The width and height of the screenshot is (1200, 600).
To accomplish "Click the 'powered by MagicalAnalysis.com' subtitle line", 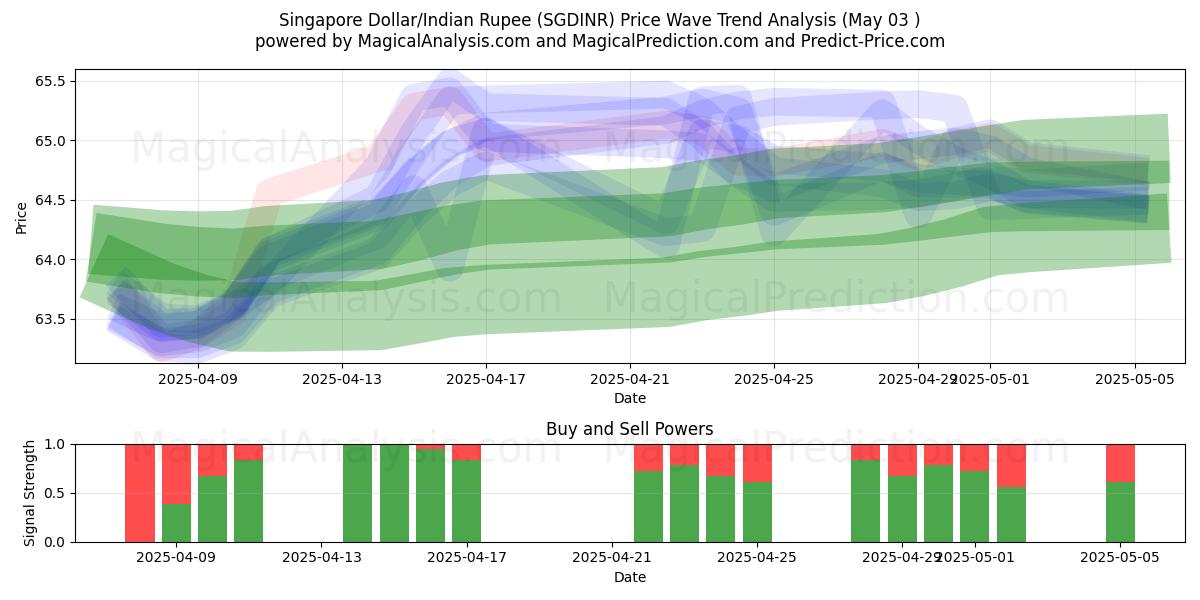I will click(600, 41).
